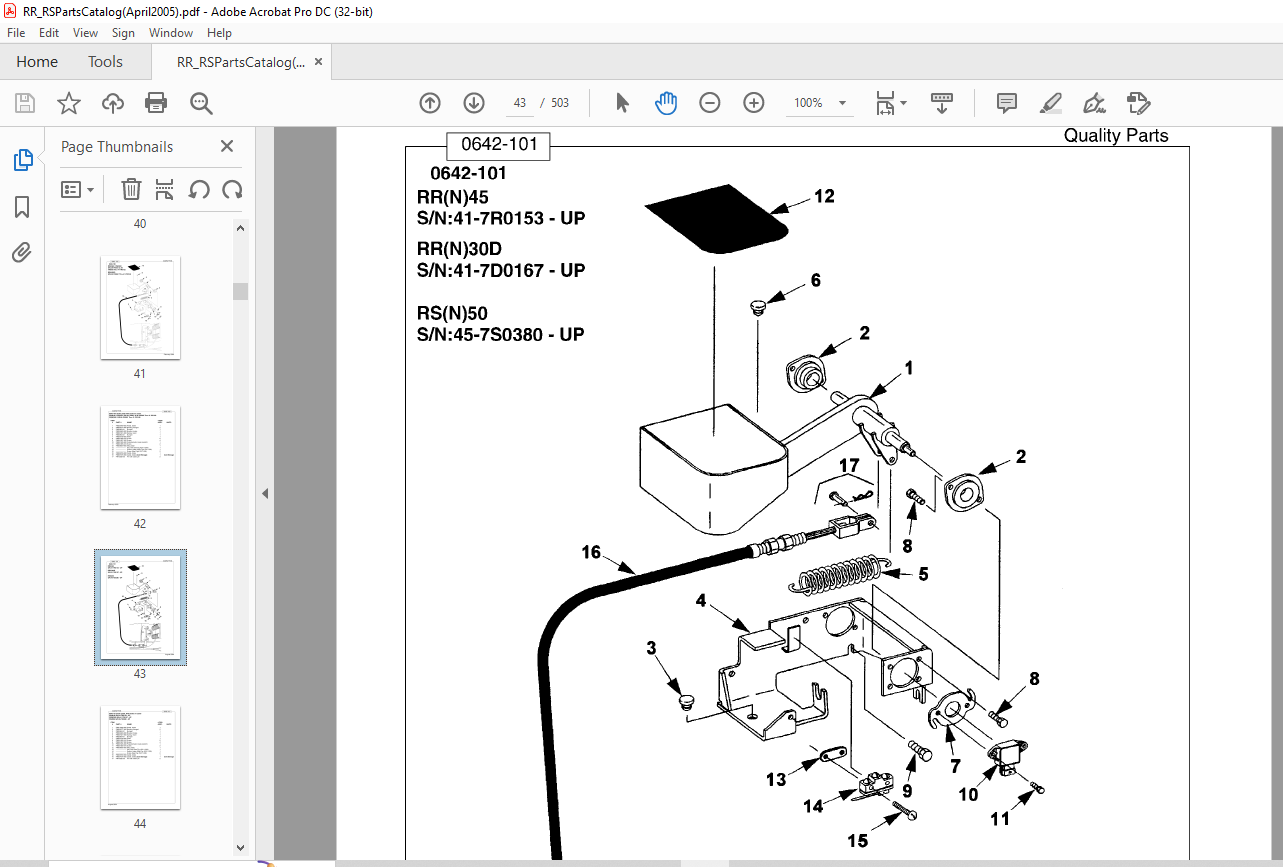Click the read mode keyboard icon
This screenshot has width=1283, height=867.
(x=942, y=103)
